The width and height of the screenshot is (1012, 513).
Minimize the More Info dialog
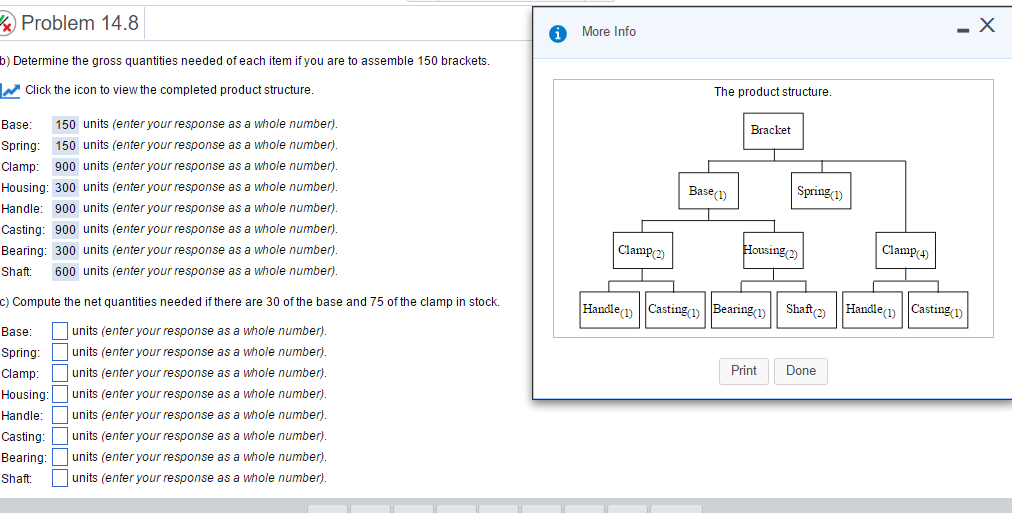pos(962,31)
